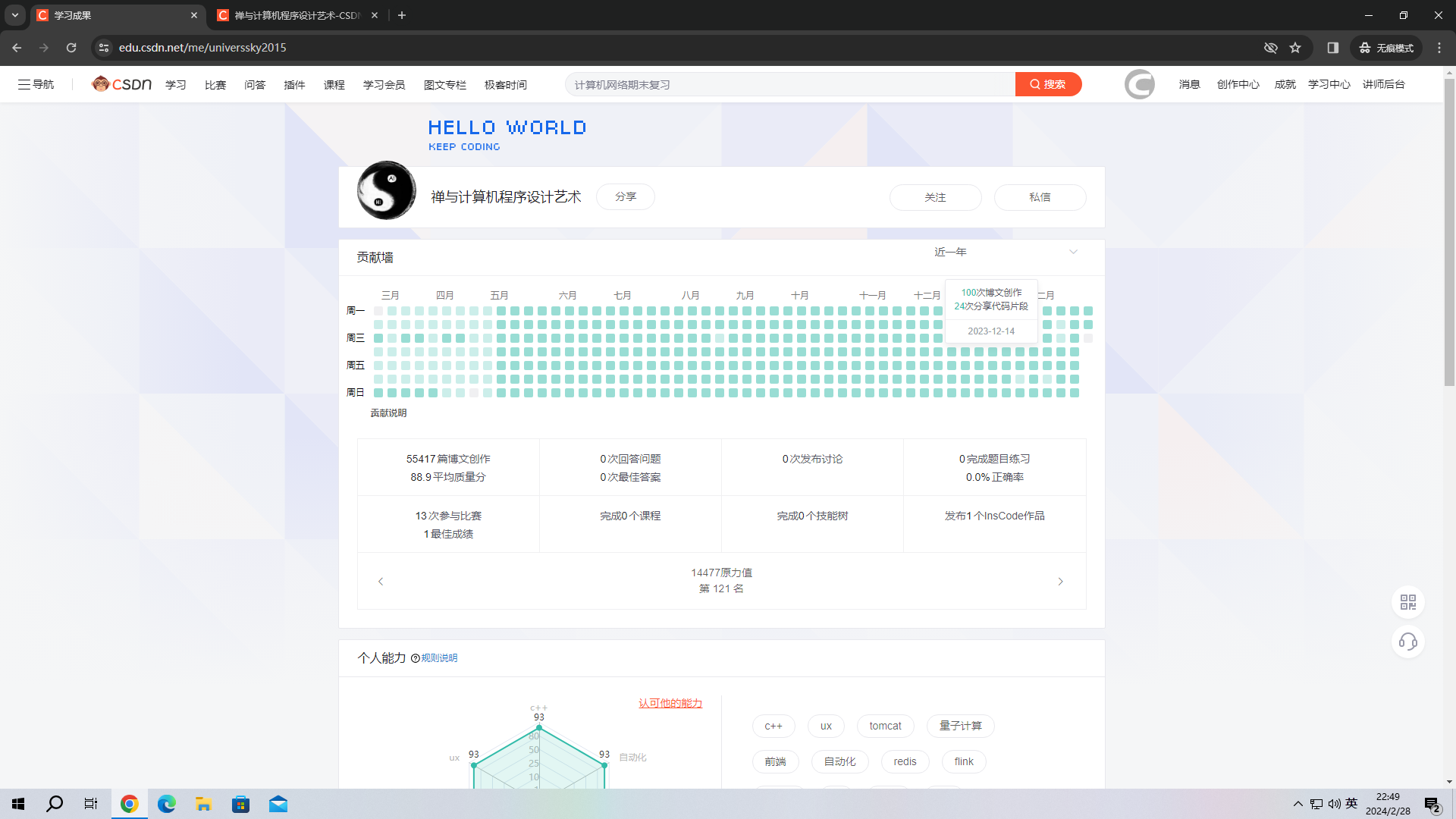Switch to the second CSDN browser tab
The image size is (1456, 819).
297,15
